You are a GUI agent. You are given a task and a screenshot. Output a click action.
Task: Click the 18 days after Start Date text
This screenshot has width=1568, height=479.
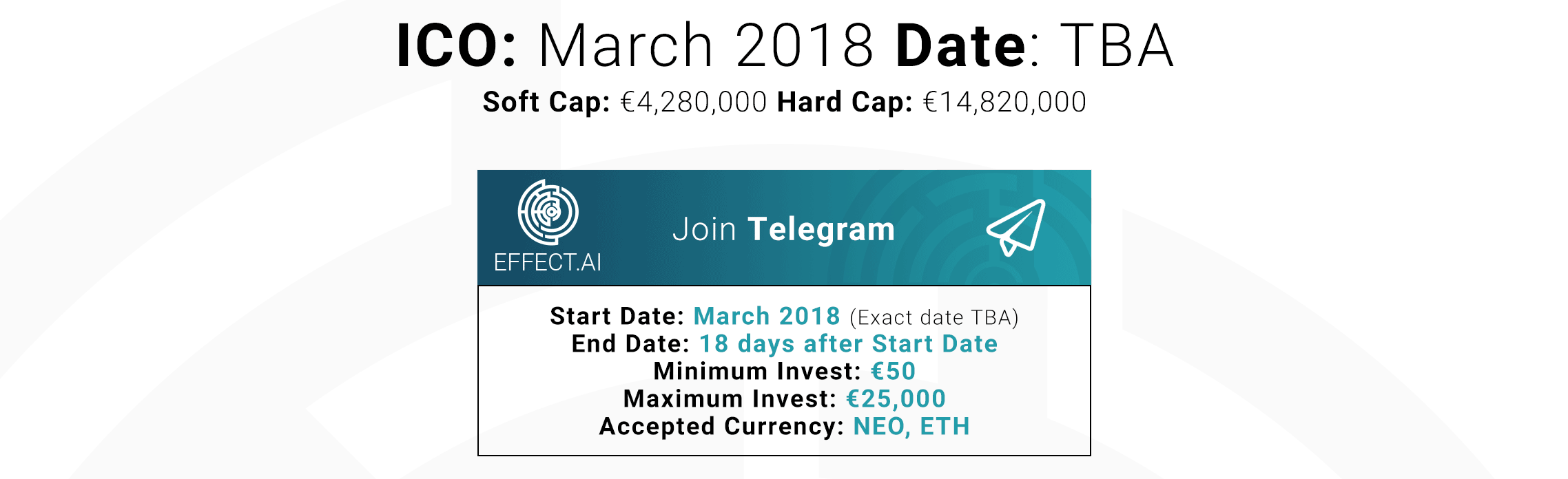(x=849, y=343)
